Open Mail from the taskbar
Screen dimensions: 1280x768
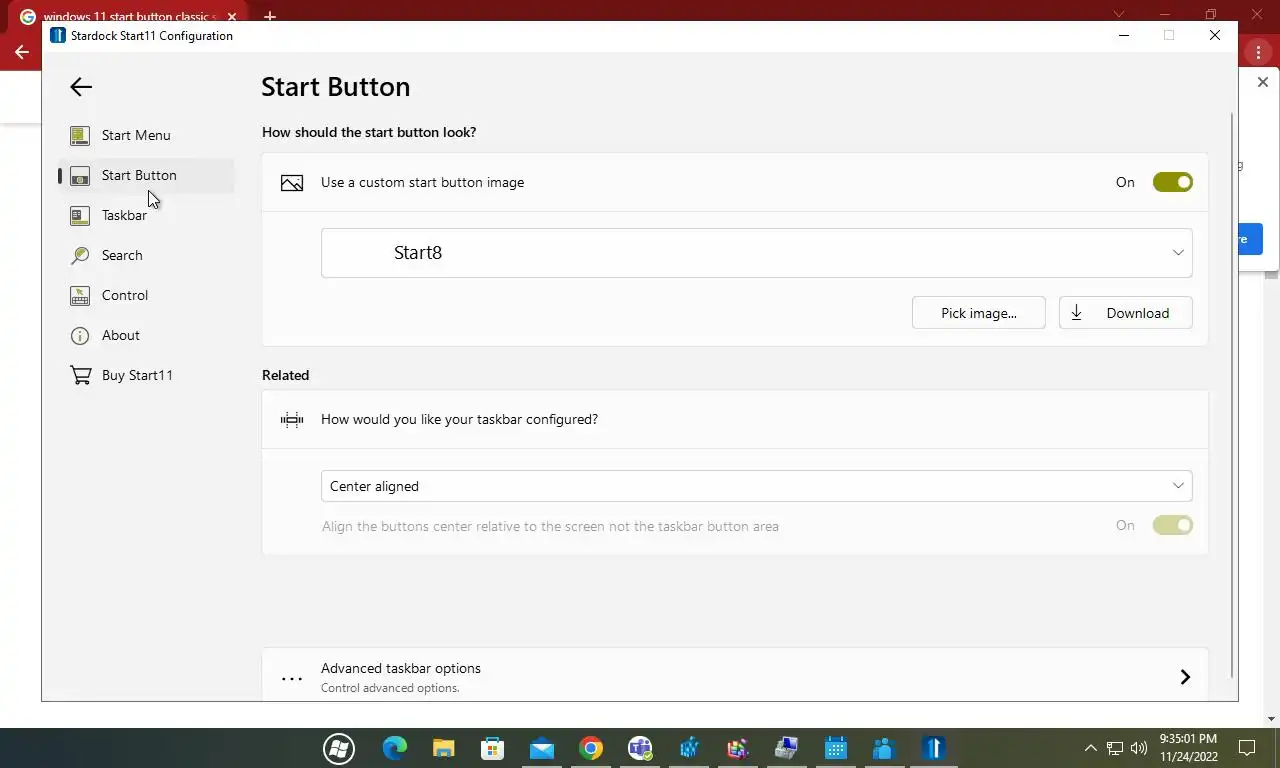[542, 748]
